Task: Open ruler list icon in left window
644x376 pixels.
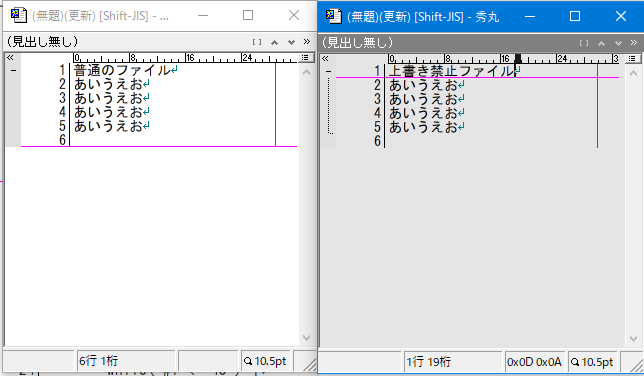Action: [305, 58]
